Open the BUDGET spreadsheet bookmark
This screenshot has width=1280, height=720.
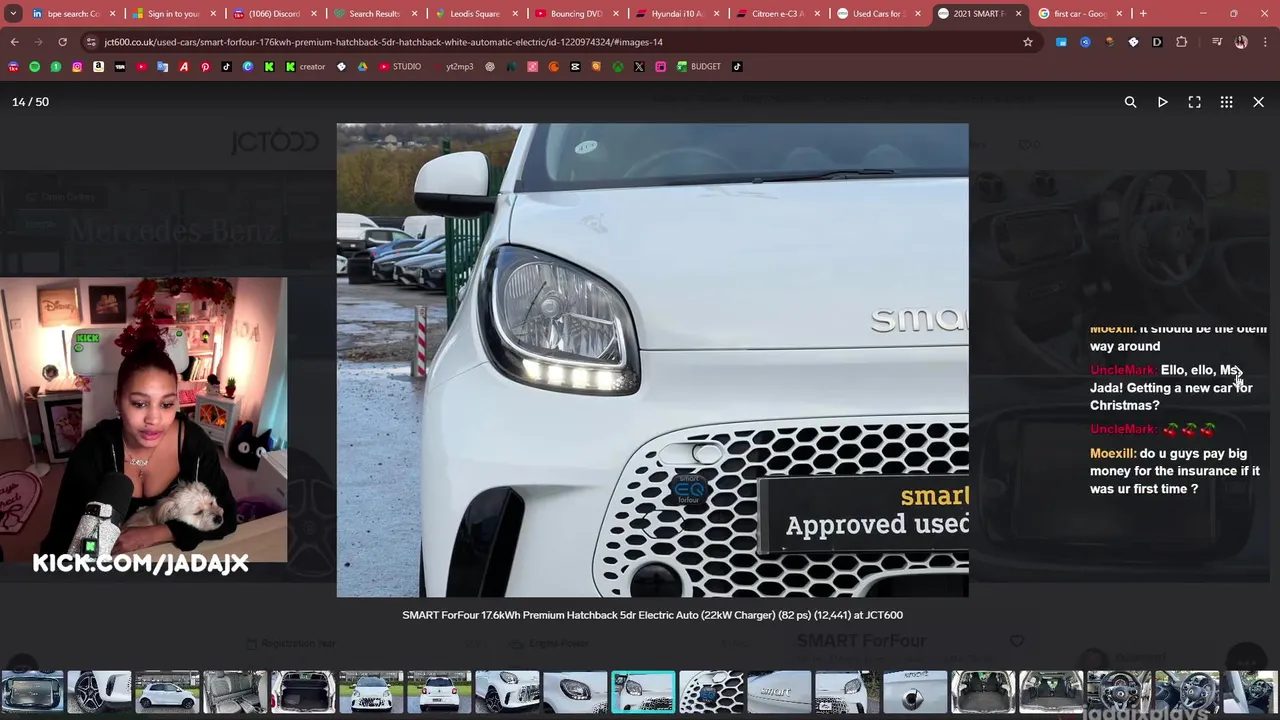click(x=699, y=66)
